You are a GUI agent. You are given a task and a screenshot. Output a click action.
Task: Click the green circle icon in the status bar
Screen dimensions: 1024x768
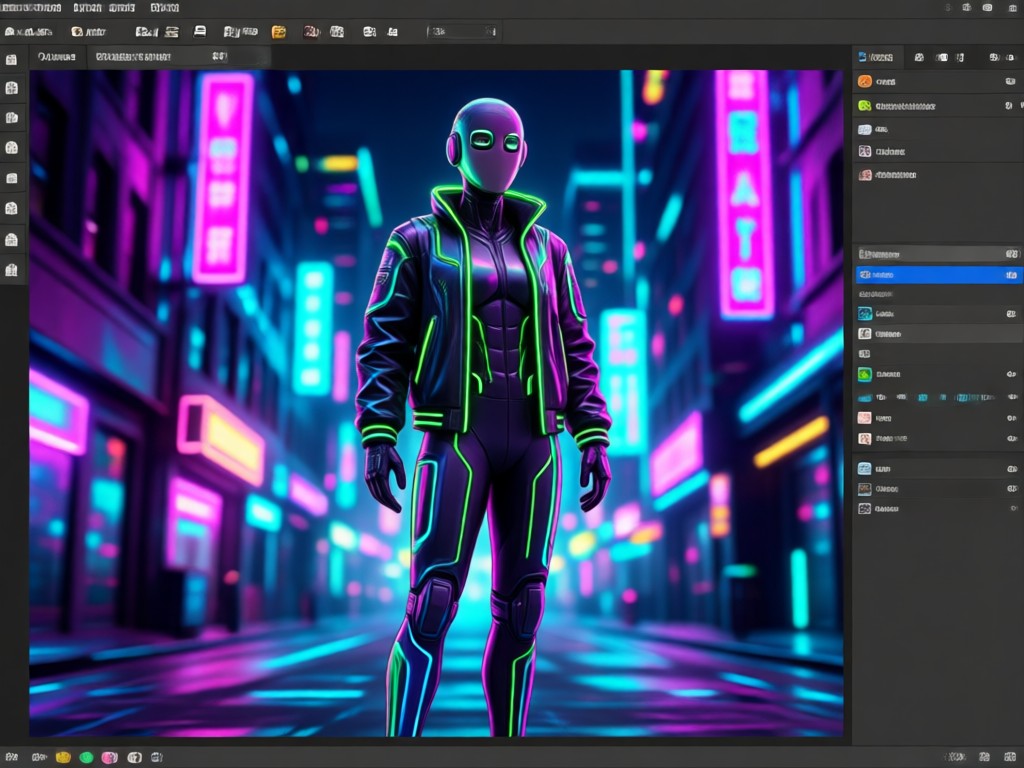86,758
